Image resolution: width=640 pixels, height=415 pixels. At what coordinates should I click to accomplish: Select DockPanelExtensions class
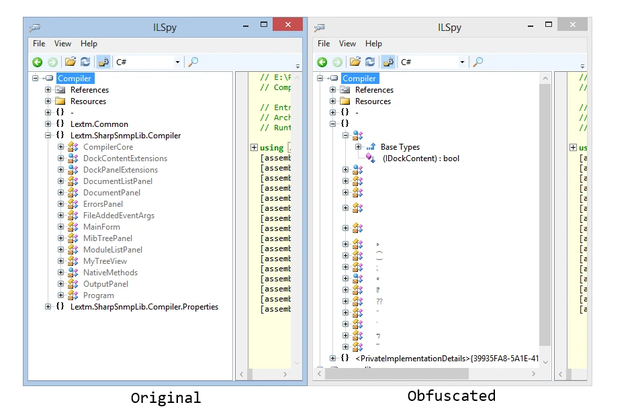120,170
